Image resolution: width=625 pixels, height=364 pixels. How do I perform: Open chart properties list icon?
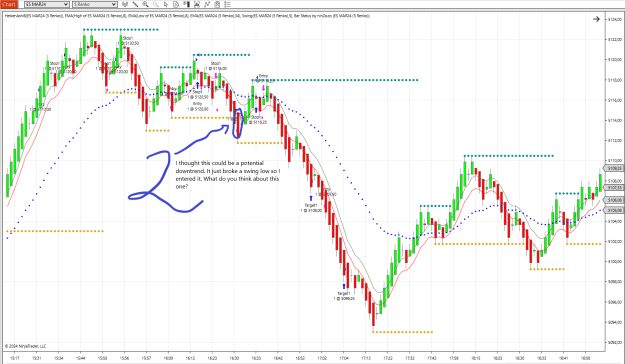point(228,4)
